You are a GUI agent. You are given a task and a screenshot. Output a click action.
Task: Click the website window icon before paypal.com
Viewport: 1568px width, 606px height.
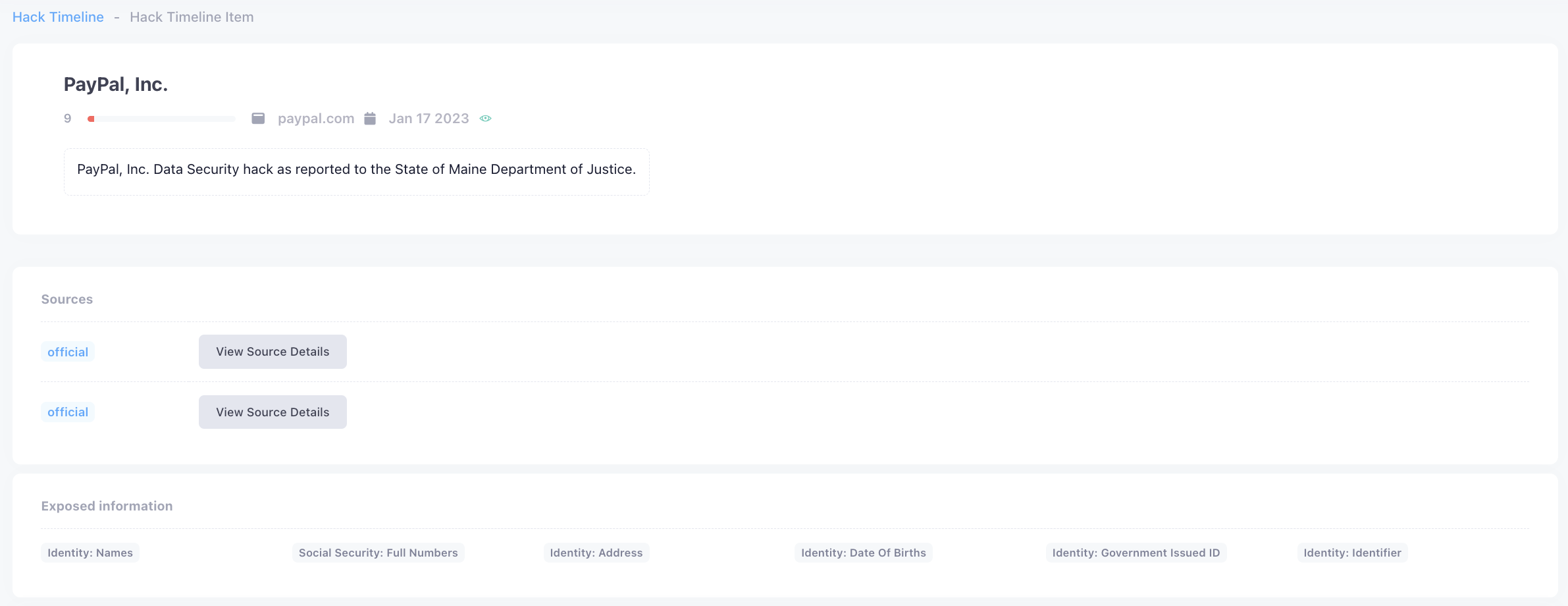[258, 119]
